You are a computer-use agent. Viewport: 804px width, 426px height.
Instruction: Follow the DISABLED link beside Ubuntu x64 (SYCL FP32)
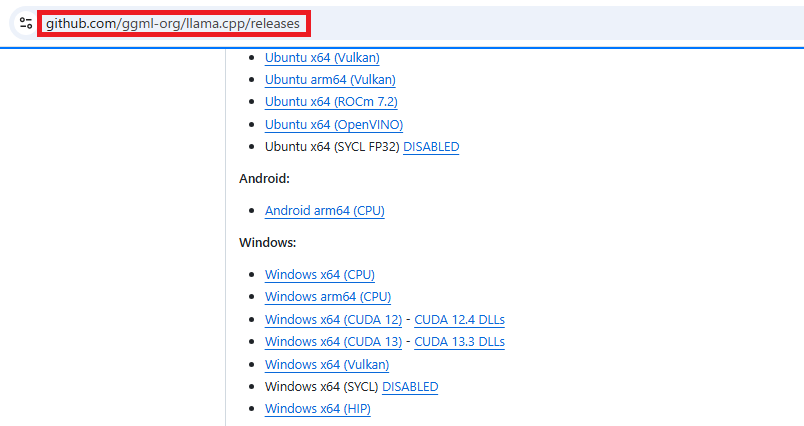pyautogui.click(x=431, y=147)
